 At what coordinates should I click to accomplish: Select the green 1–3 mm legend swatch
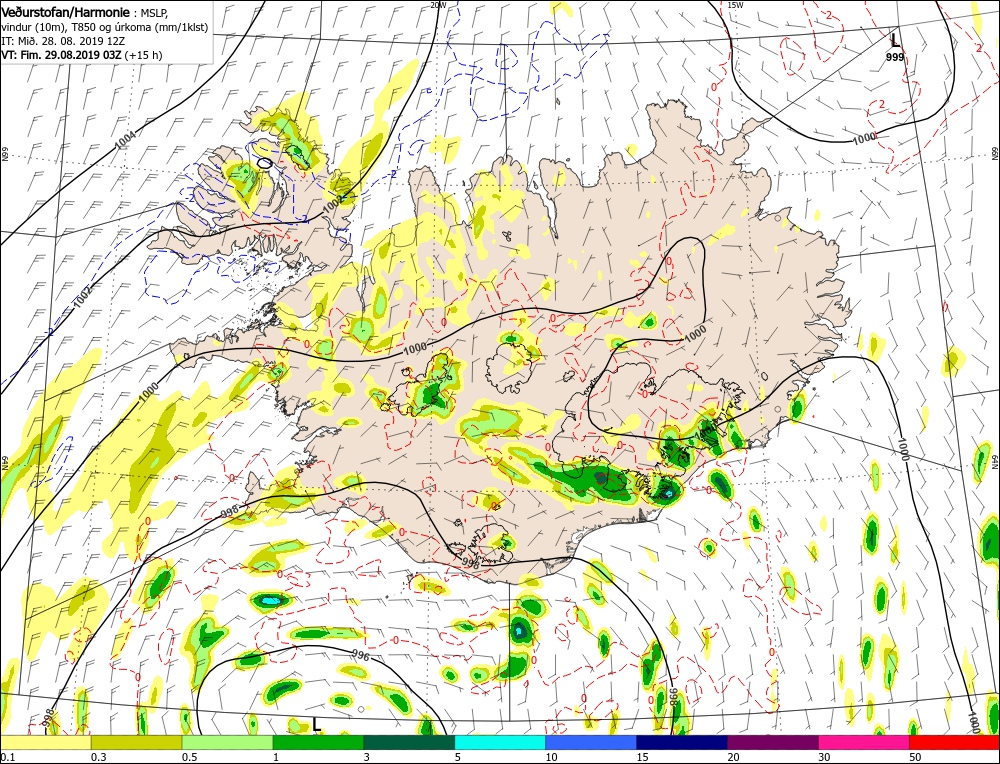[x=318, y=742]
